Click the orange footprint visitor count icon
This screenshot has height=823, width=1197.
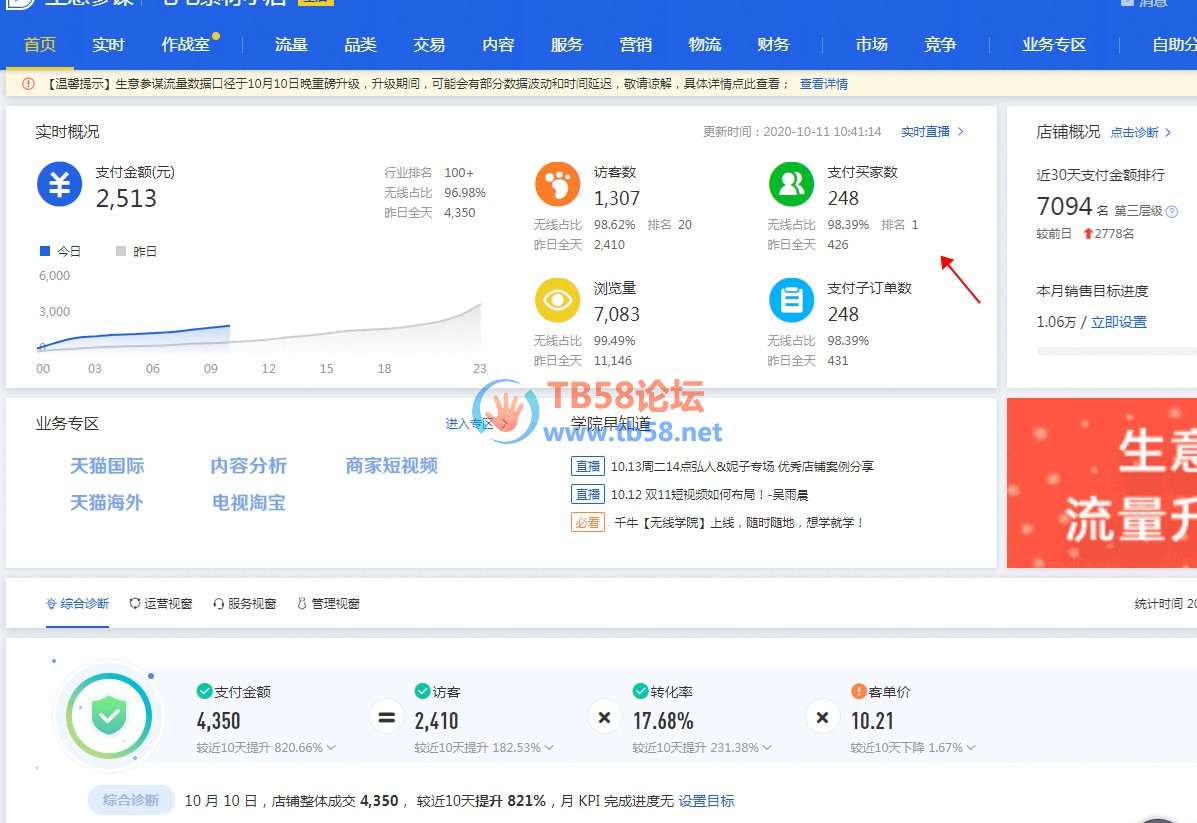coord(557,185)
